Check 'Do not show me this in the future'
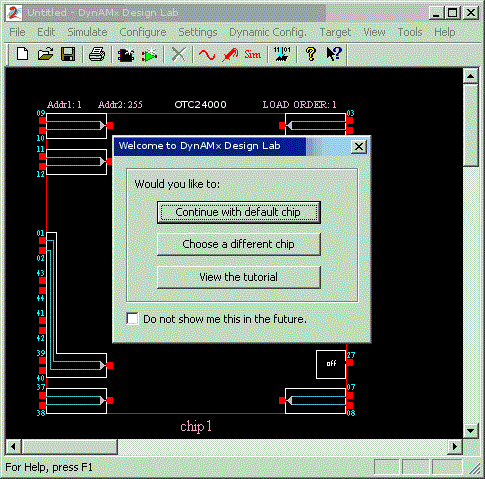Screen dimensions: 485x479 click(132, 318)
